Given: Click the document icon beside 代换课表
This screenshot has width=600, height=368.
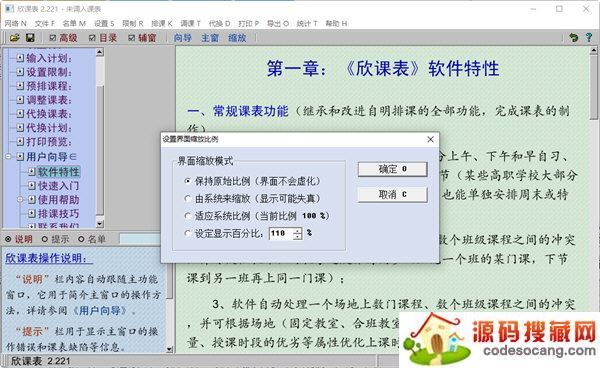Looking at the screenshot, I should 20,114.
